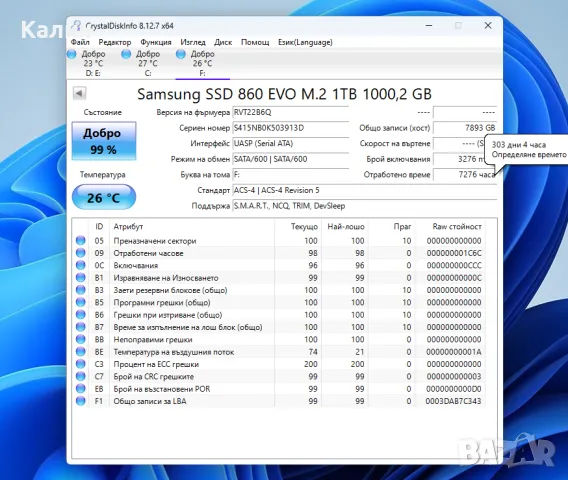Click the Най-лошо column header
The height and width of the screenshot is (480, 568).
(345, 227)
